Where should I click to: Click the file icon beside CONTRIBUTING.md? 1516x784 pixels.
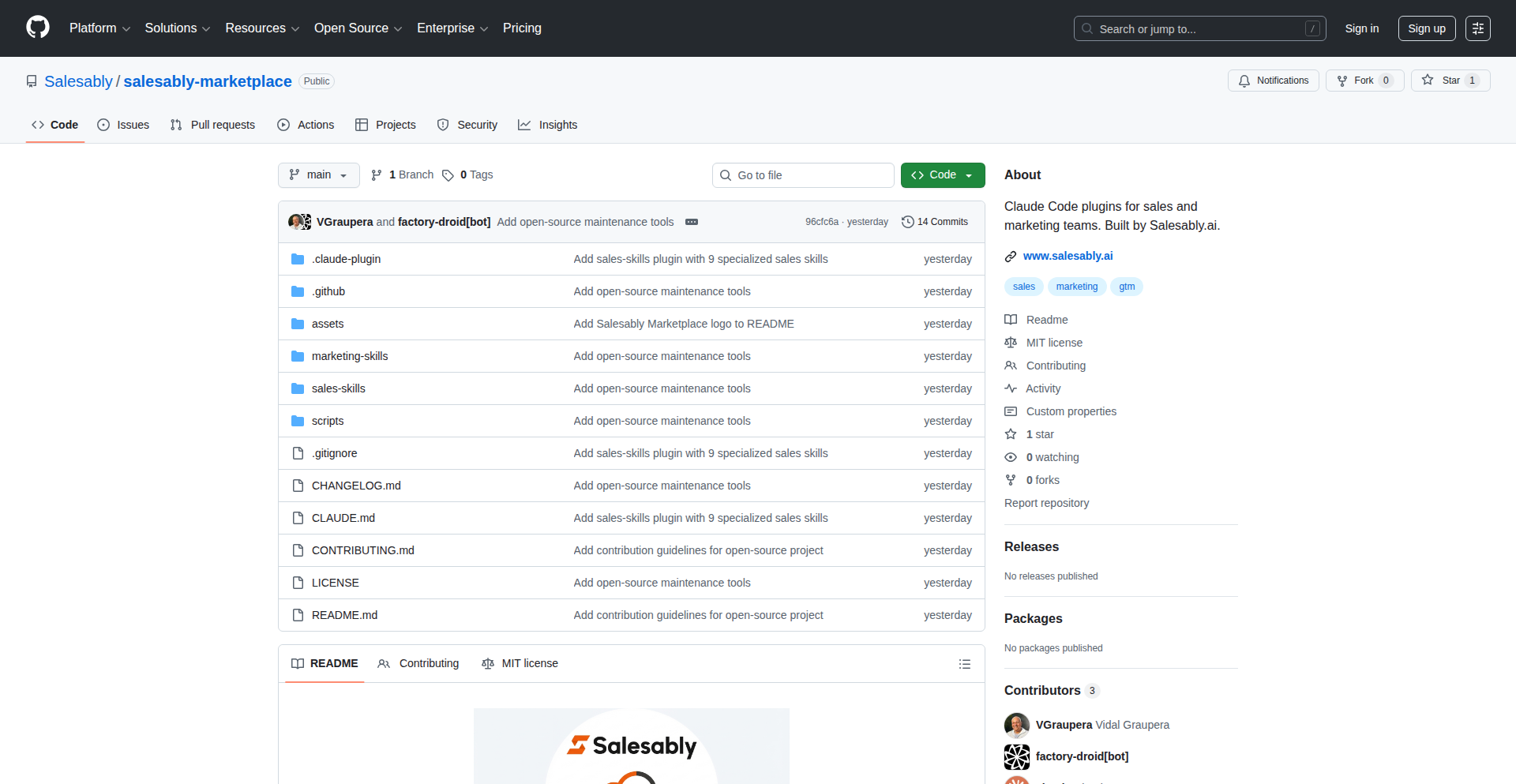pos(298,550)
